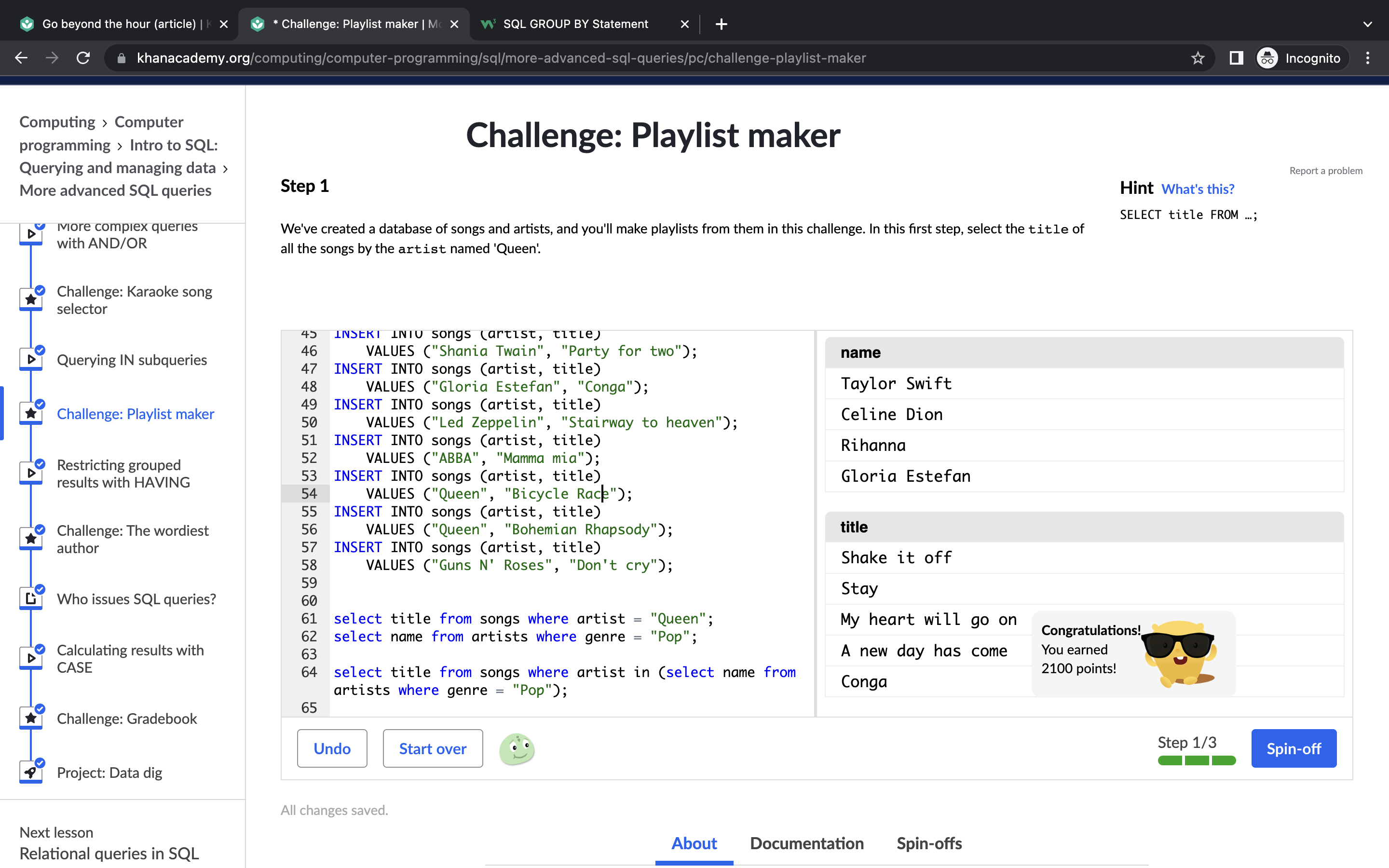1389x868 pixels.
Task: Click the Winston mascot icon next to Start over
Action: click(x=516, y=748)
